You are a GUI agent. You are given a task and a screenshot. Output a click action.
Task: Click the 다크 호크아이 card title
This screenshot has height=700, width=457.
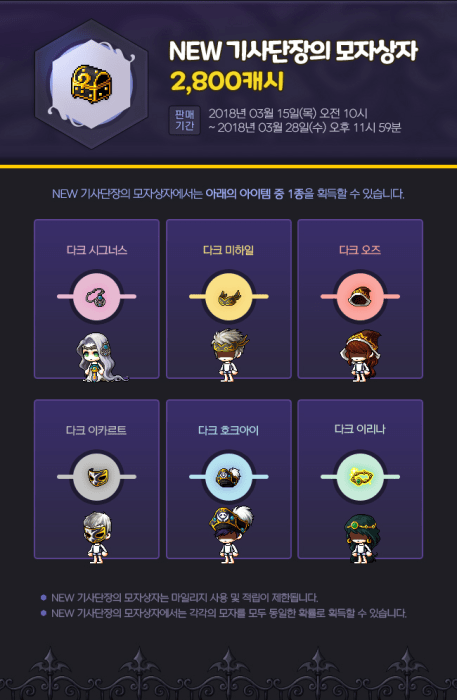tap(228, 430)
